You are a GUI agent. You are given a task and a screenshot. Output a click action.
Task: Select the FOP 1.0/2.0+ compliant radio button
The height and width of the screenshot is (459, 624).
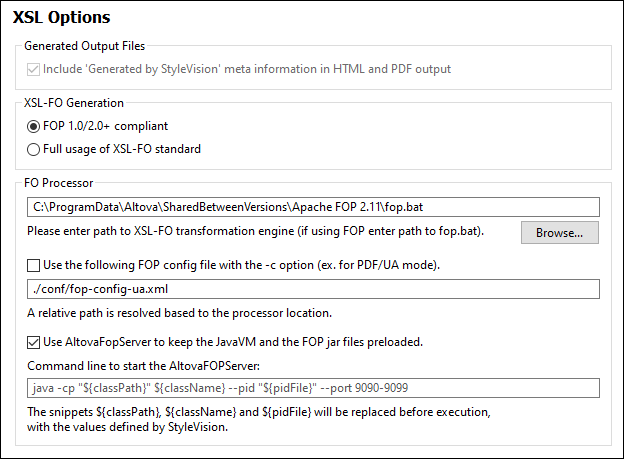[x=34, y=127]
